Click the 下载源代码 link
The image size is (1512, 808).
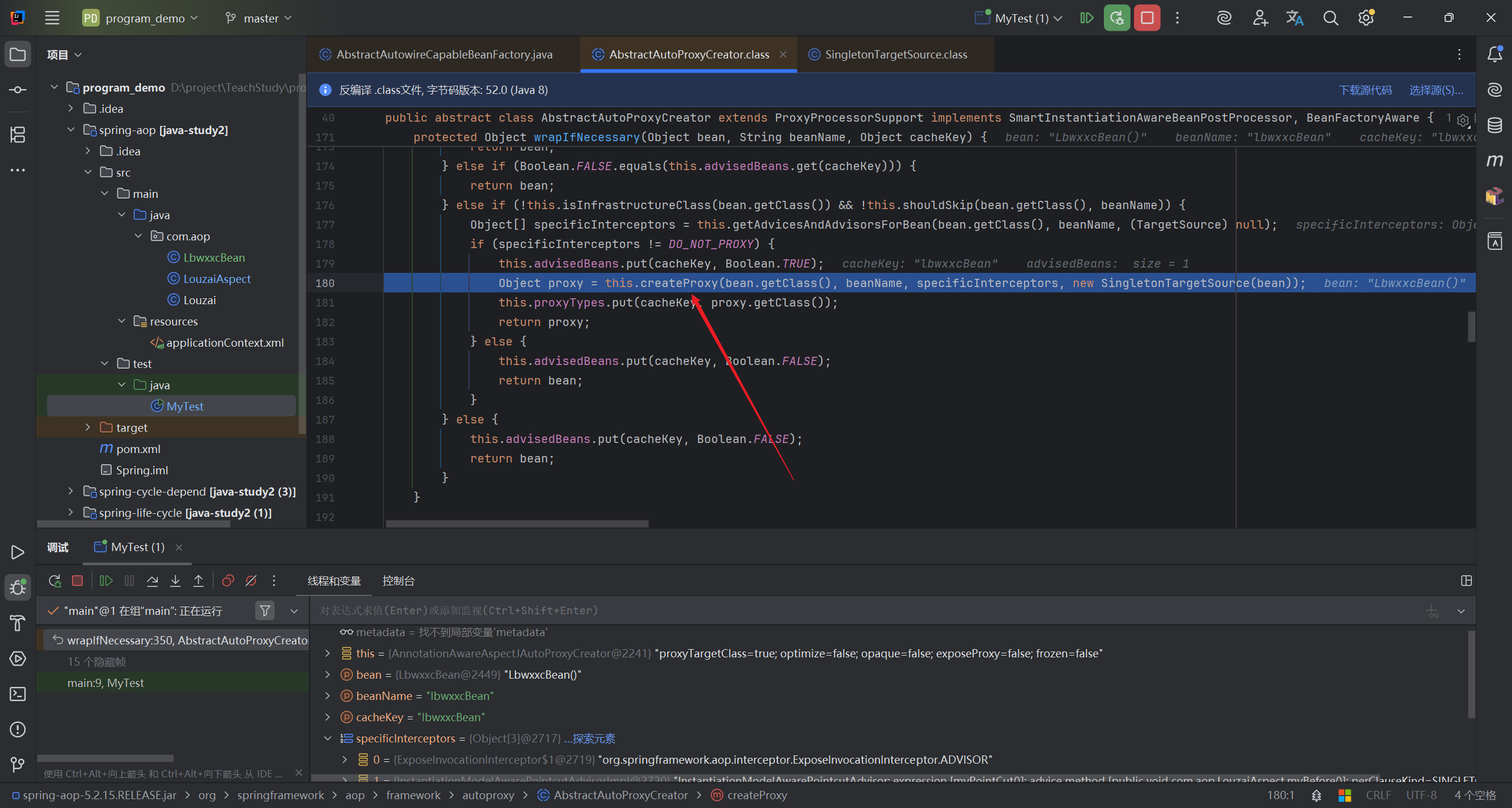[1365, 90]
